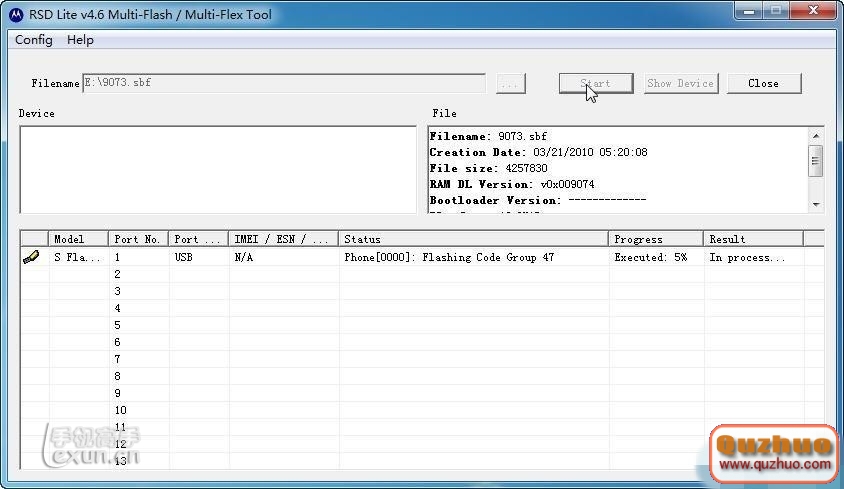Viewport: 844px width, 489px height.
Task: Click 'Filename: 9073.sbf' line in File panel
Action: pos(488,136)
